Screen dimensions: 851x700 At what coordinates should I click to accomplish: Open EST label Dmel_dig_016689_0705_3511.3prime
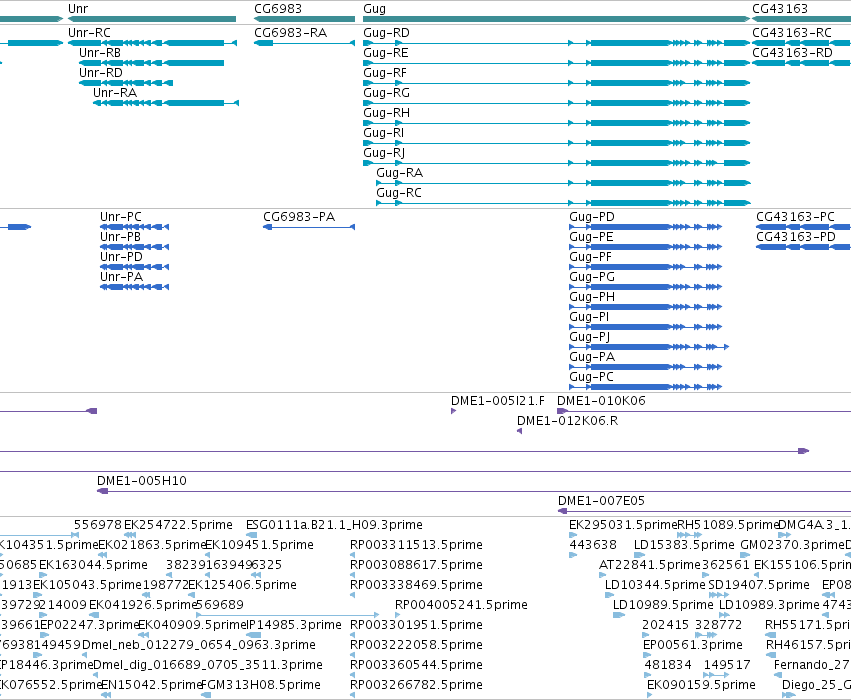pyautogui.click(x=208, y=666)
